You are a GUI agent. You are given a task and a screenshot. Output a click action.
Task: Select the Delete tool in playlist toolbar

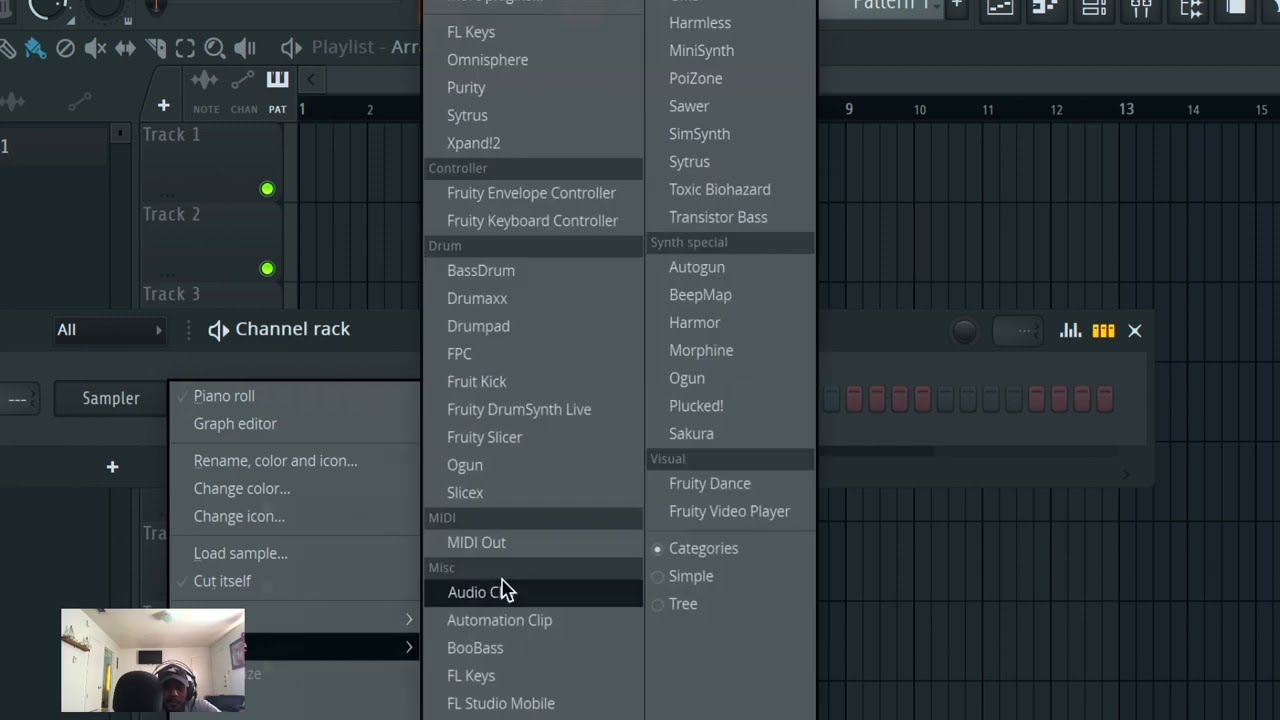(65, 48)
